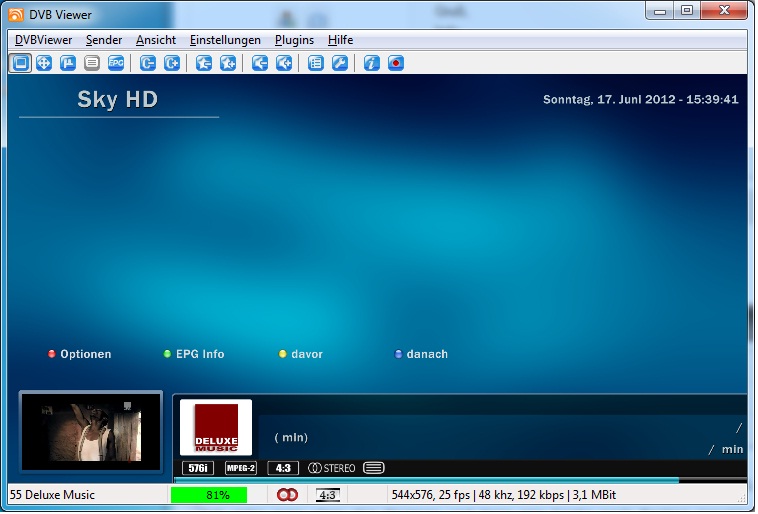Open the EPG toolbar icon

[x=116, y=63]
